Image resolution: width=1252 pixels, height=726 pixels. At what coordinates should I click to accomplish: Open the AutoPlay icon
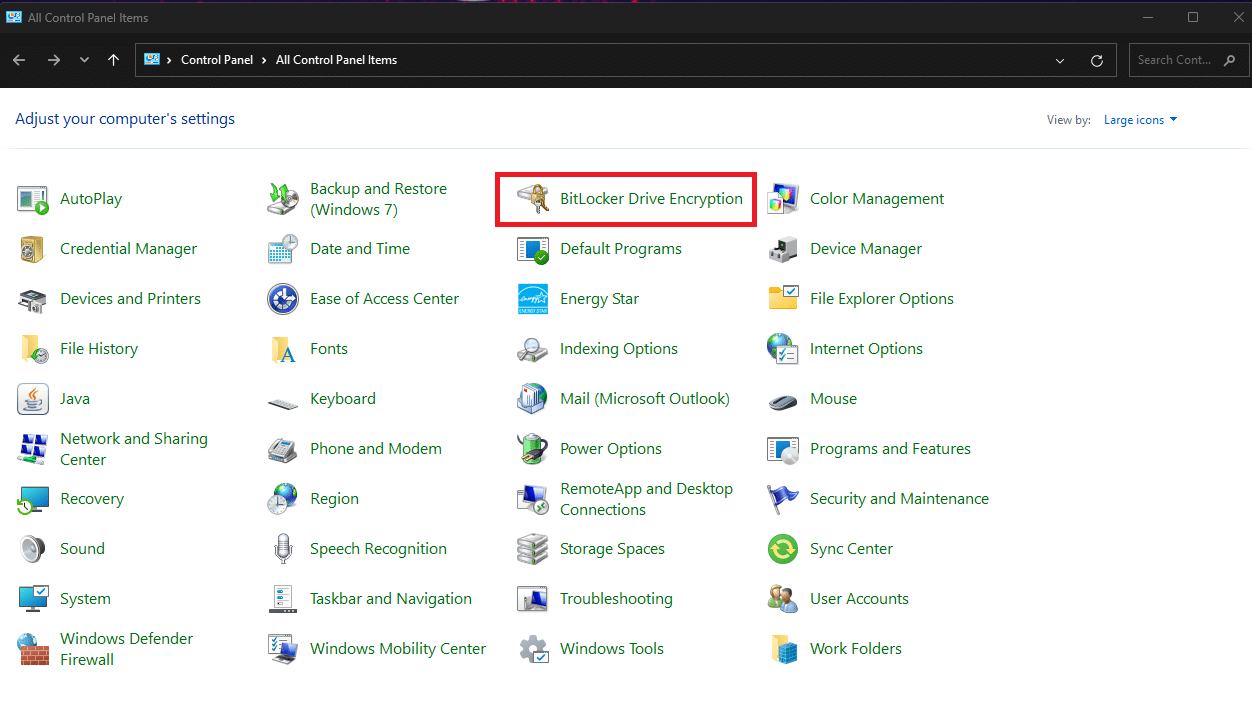click(33, 199)
